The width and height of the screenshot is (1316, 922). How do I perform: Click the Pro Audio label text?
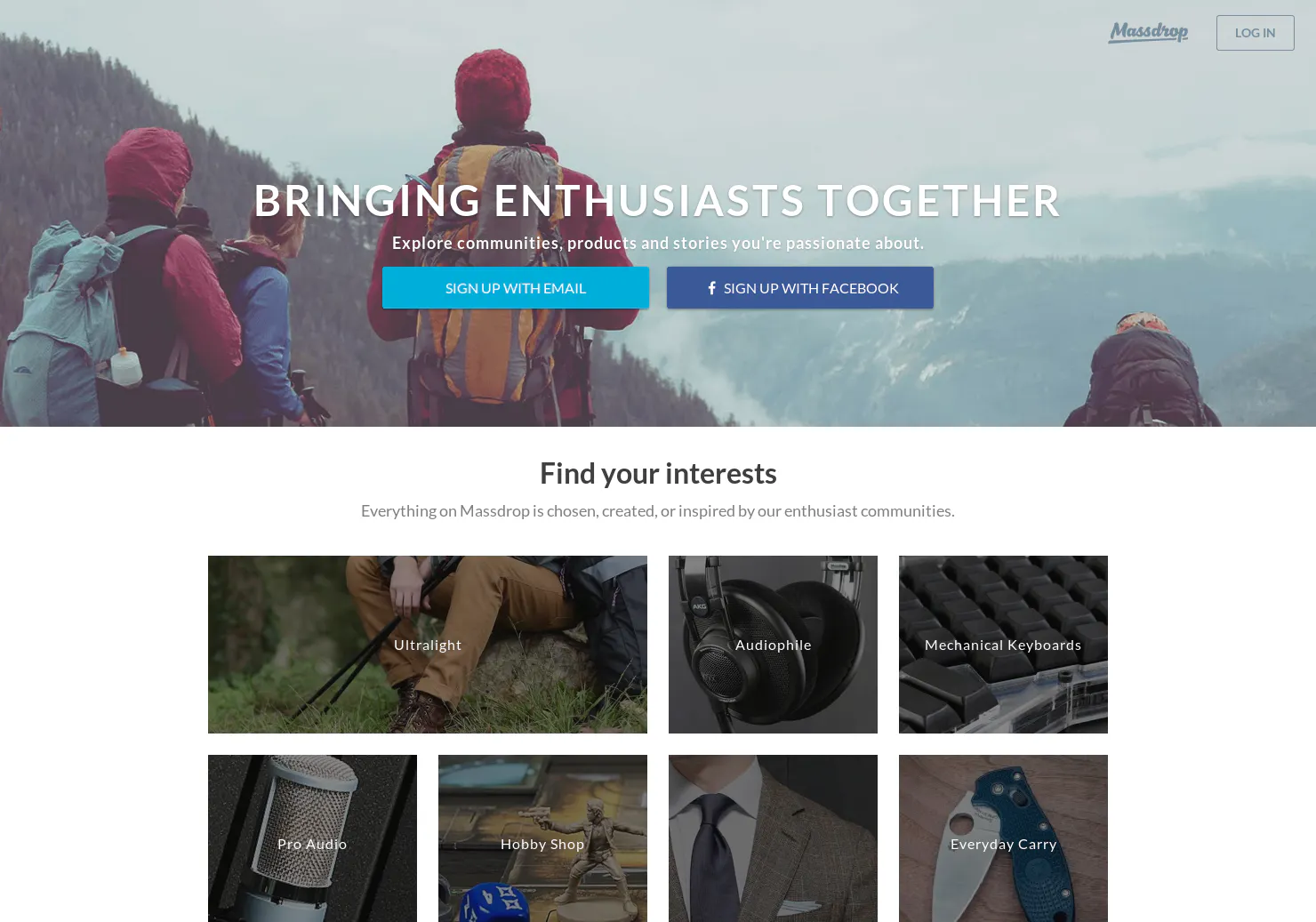tap(312, 844)
